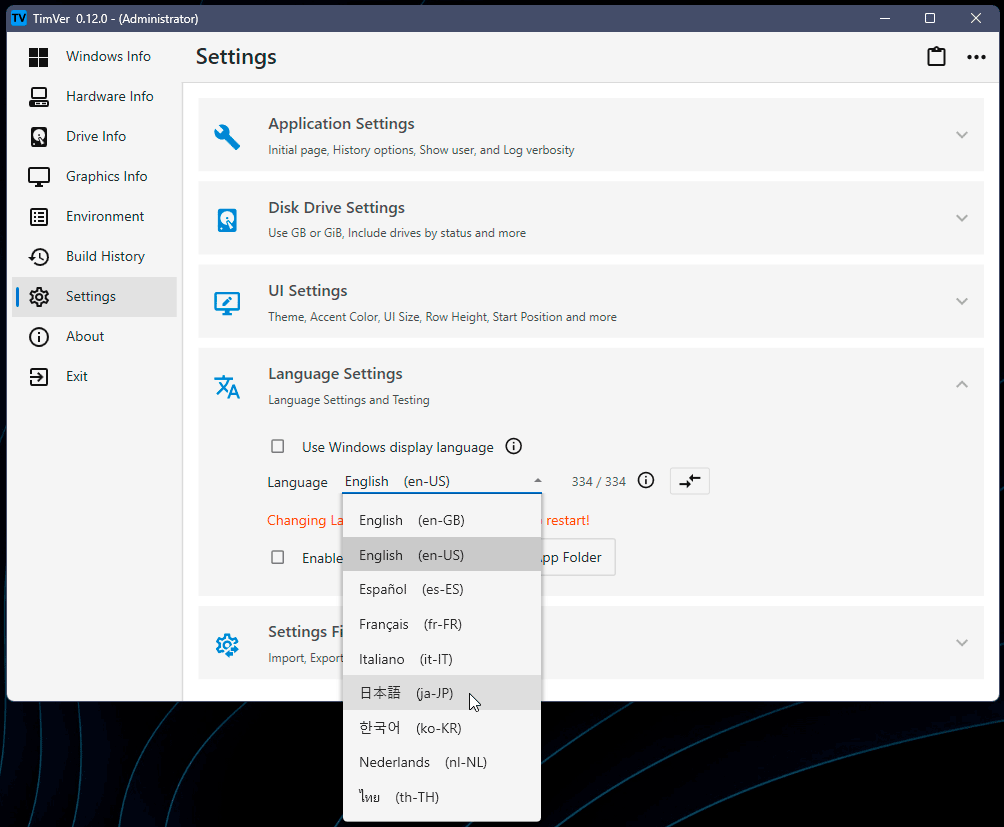
Task: Click the Exit door icon
Action: [38, 377]
